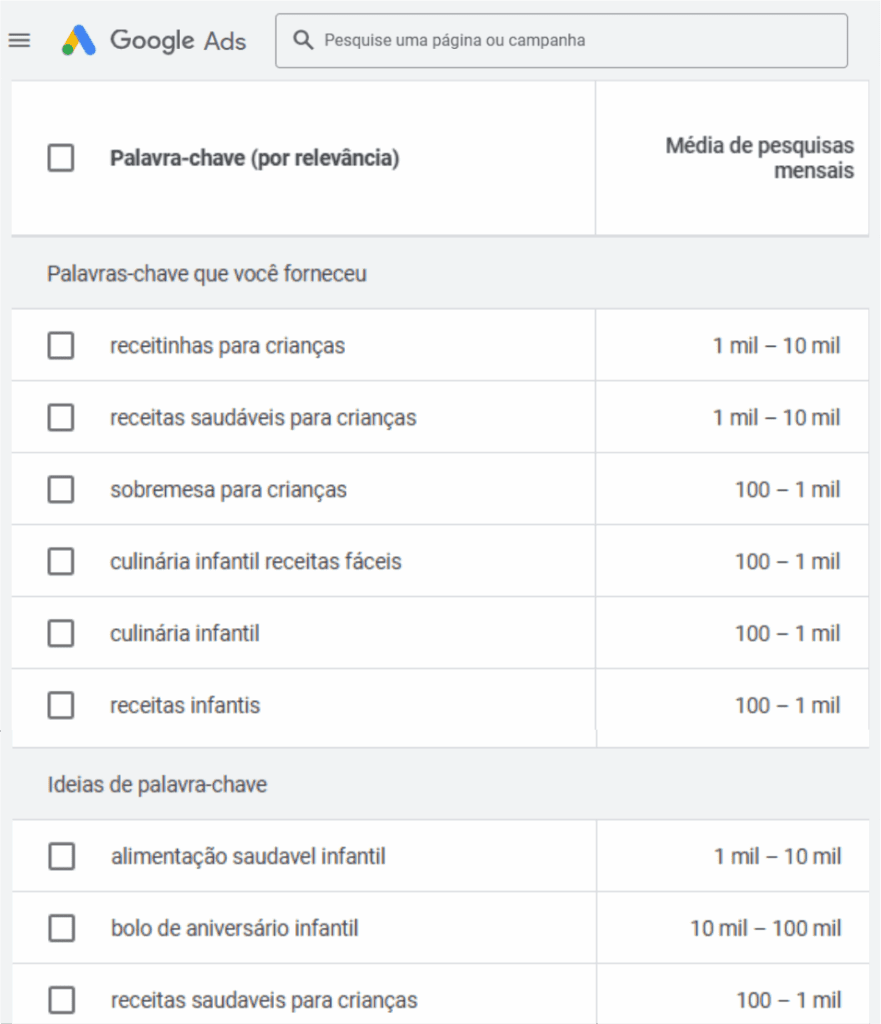Select 'bolo de aniversário infantil' checkbox

pyautogui.click(x=62, y=929)
